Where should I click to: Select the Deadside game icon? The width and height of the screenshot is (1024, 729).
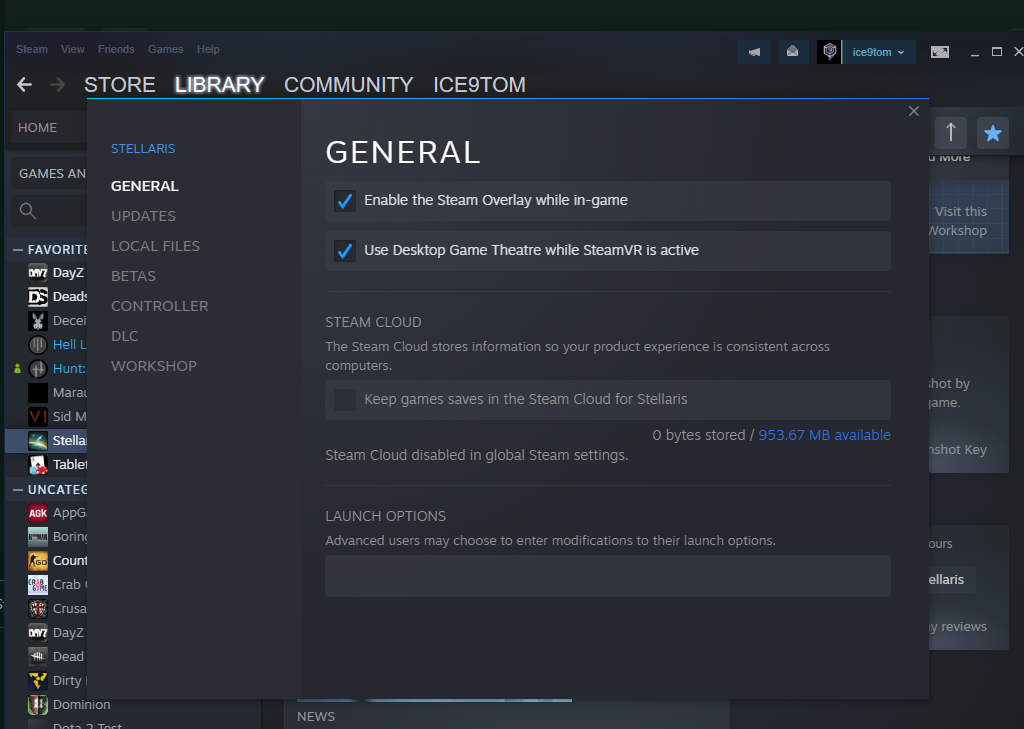(38, 297)
